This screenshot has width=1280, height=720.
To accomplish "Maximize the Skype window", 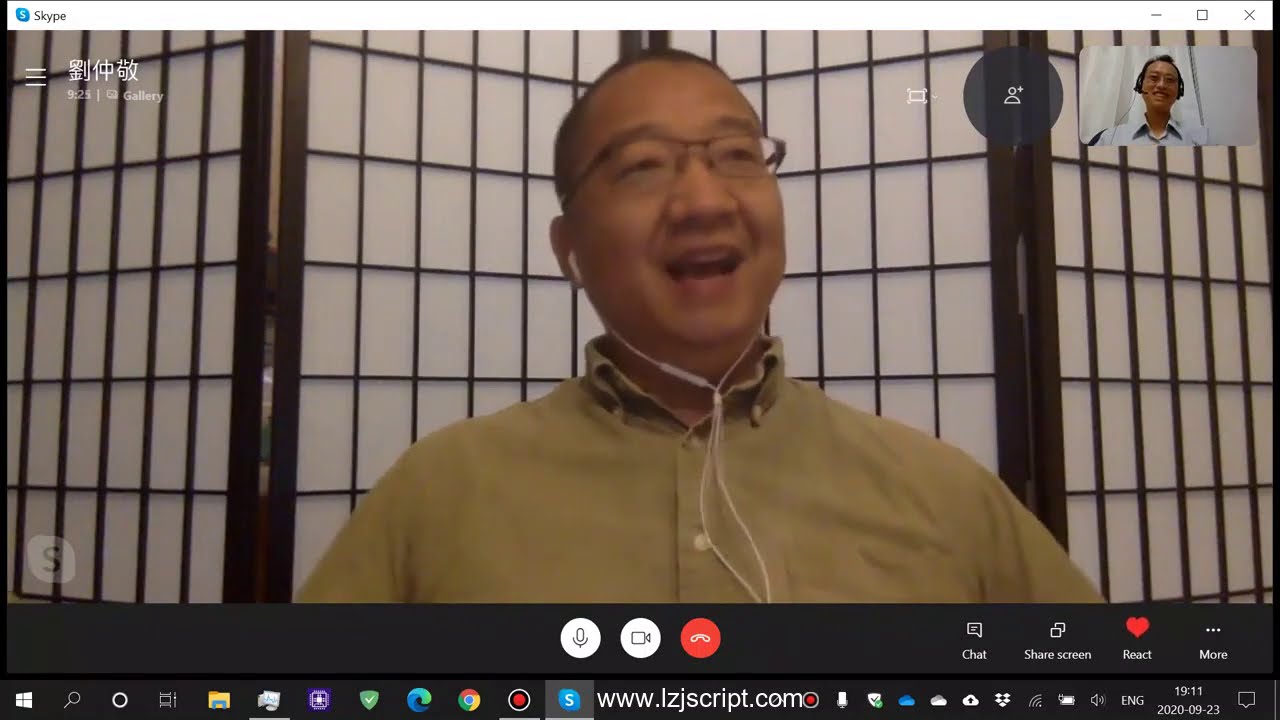I will click(1202, 15).
